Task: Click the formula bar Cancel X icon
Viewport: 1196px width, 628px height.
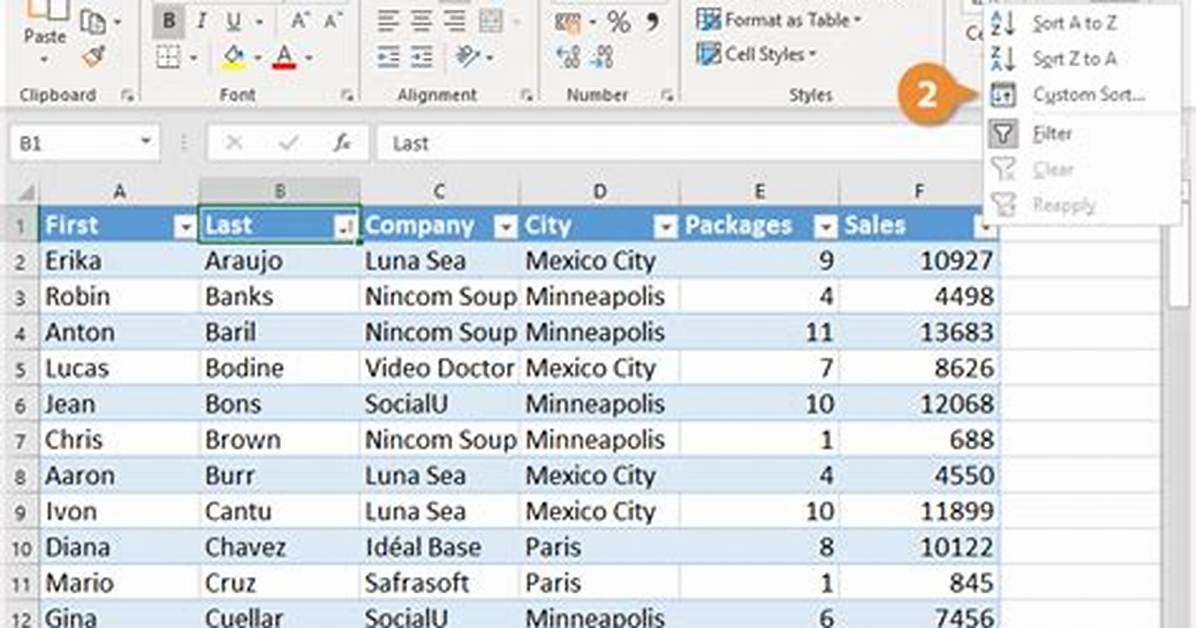Action: coord(234,143)
